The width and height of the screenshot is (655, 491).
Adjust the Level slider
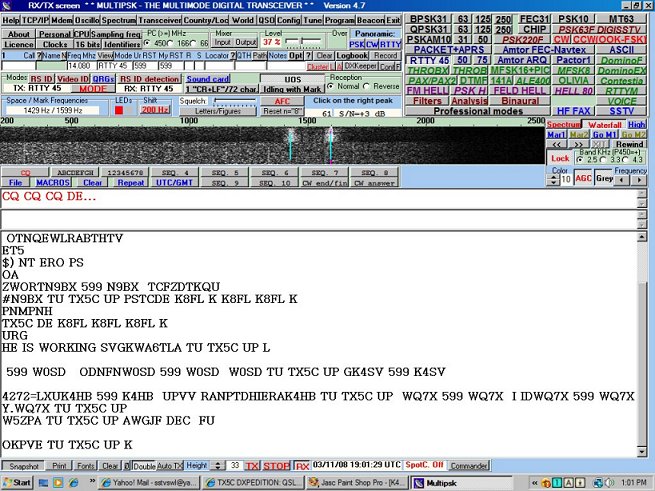[x=303, y=41]
